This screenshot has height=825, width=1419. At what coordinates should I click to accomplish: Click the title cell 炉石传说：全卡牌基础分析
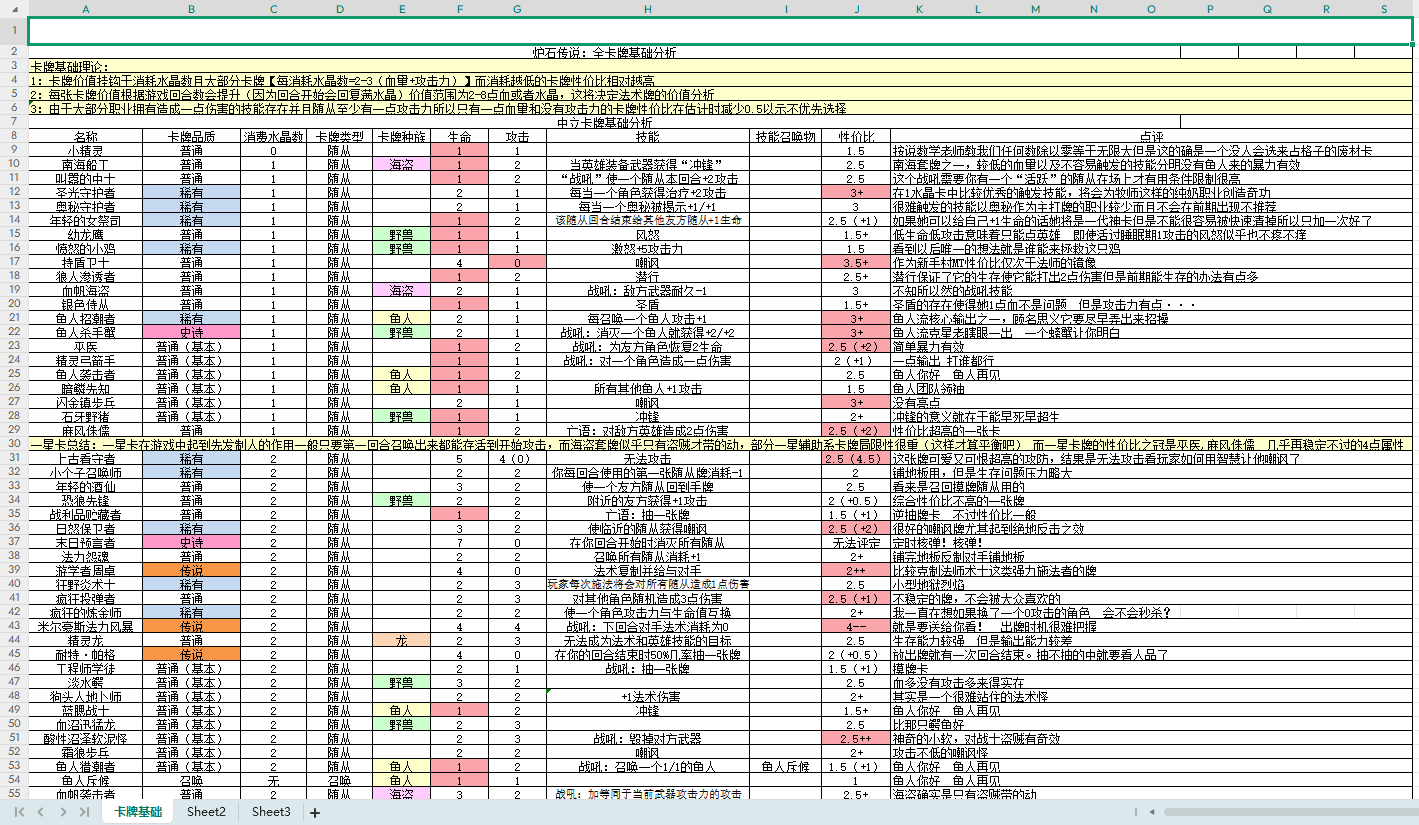coord(604,52)
